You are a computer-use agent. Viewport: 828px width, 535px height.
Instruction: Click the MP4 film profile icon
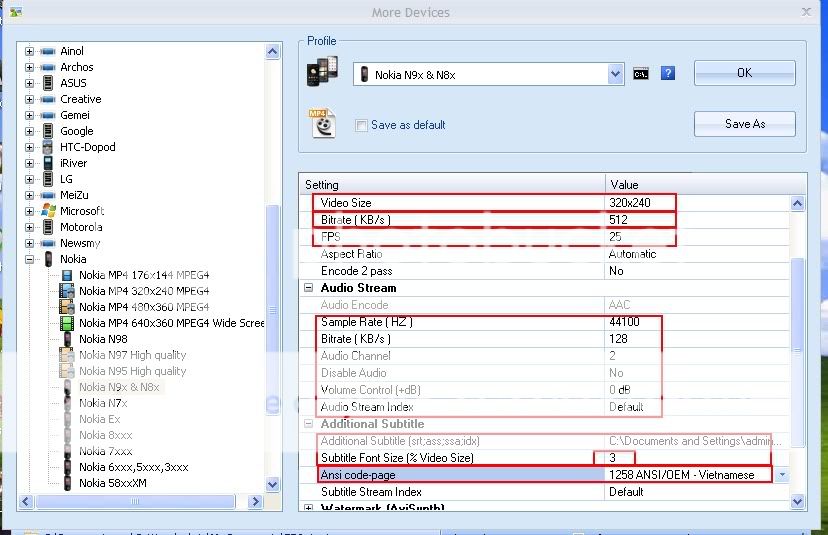[x=321, y=122]
